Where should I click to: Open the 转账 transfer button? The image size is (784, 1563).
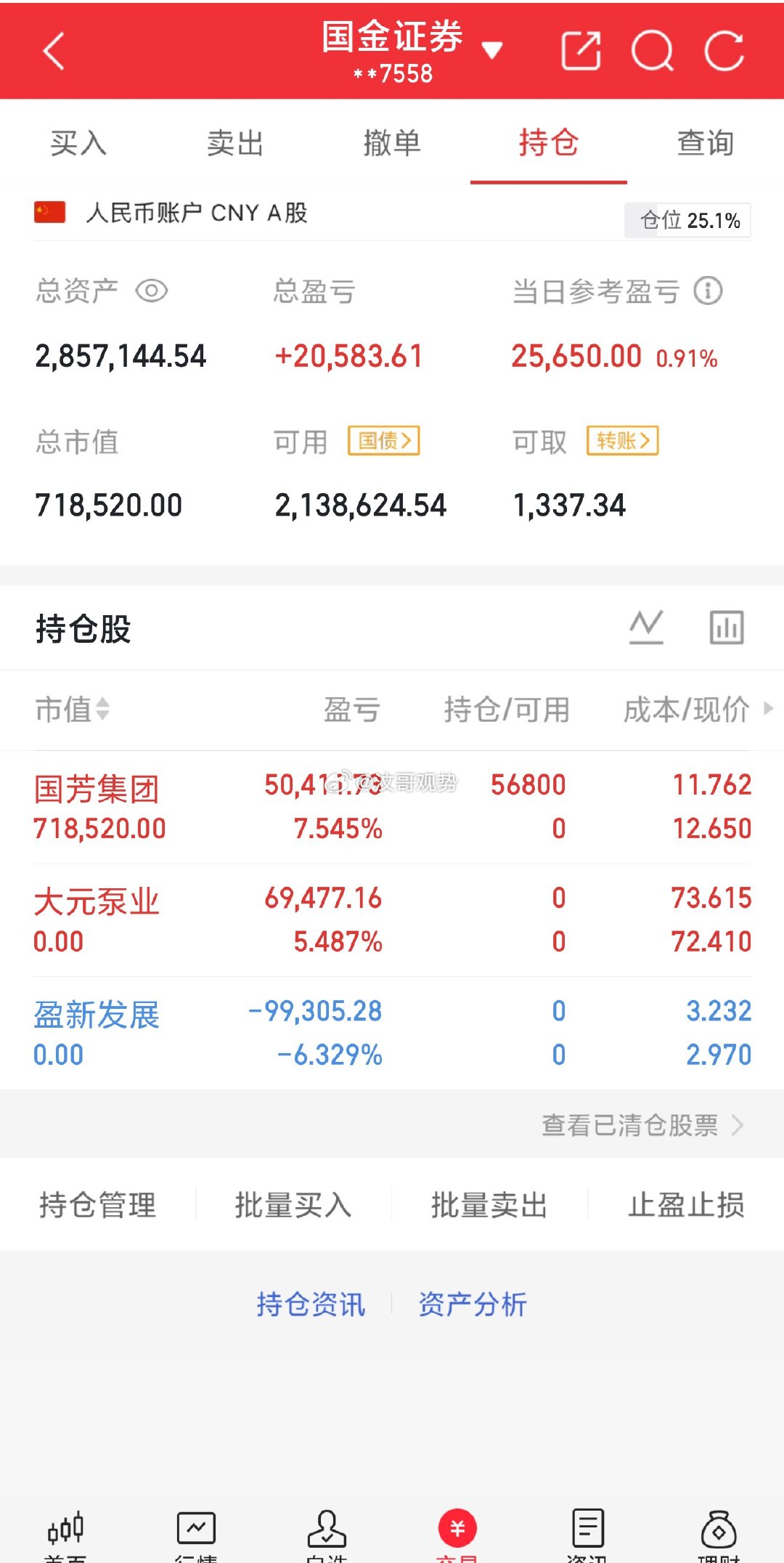[x=623, y=441]
